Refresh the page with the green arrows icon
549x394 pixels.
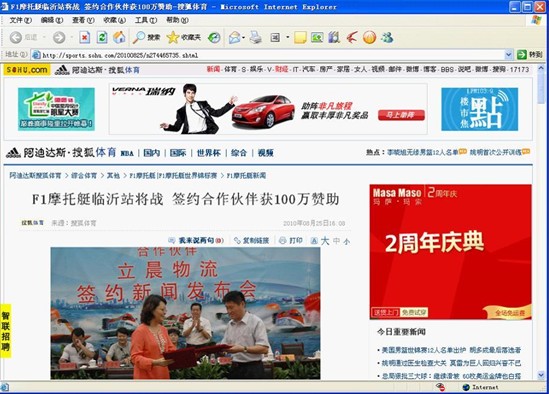pyautogui.click(x=102, y=37)
